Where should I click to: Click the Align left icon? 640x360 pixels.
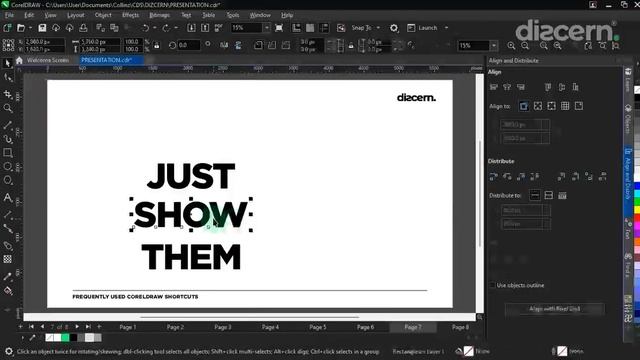(493, 87)
